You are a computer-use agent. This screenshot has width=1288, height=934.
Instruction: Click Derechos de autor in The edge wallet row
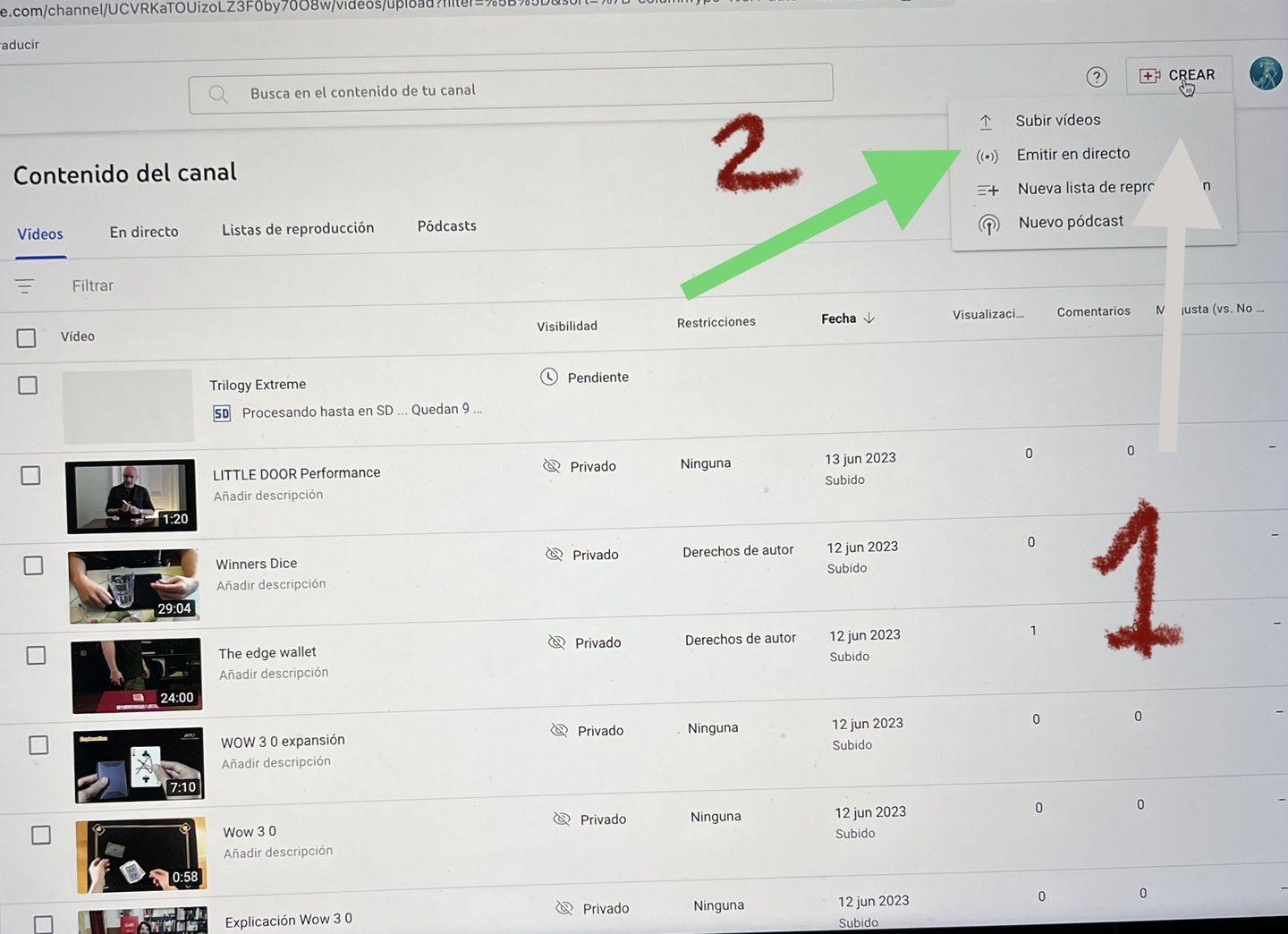tap(741, 639)
